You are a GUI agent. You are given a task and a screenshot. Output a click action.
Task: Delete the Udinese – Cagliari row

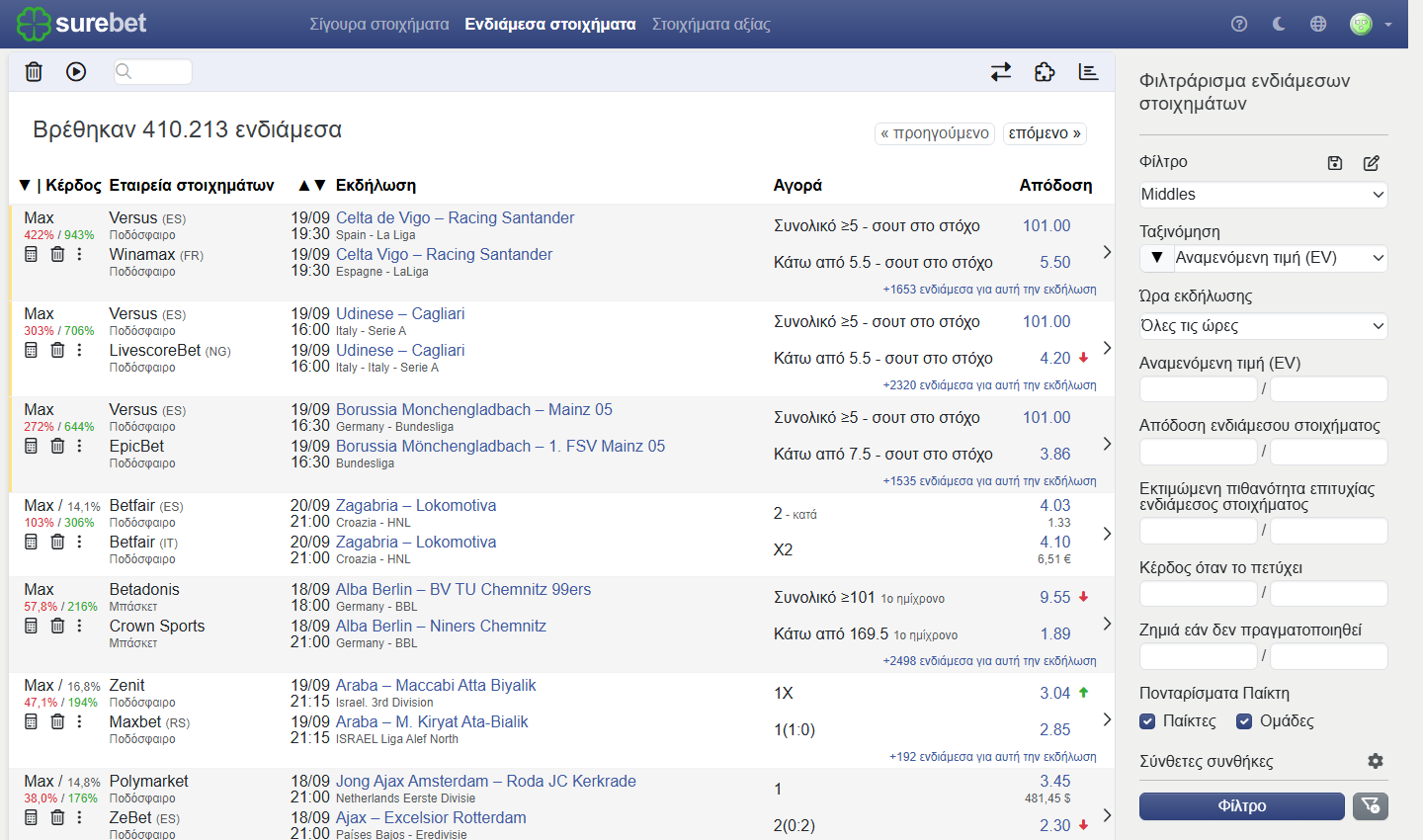coord(57,350)
